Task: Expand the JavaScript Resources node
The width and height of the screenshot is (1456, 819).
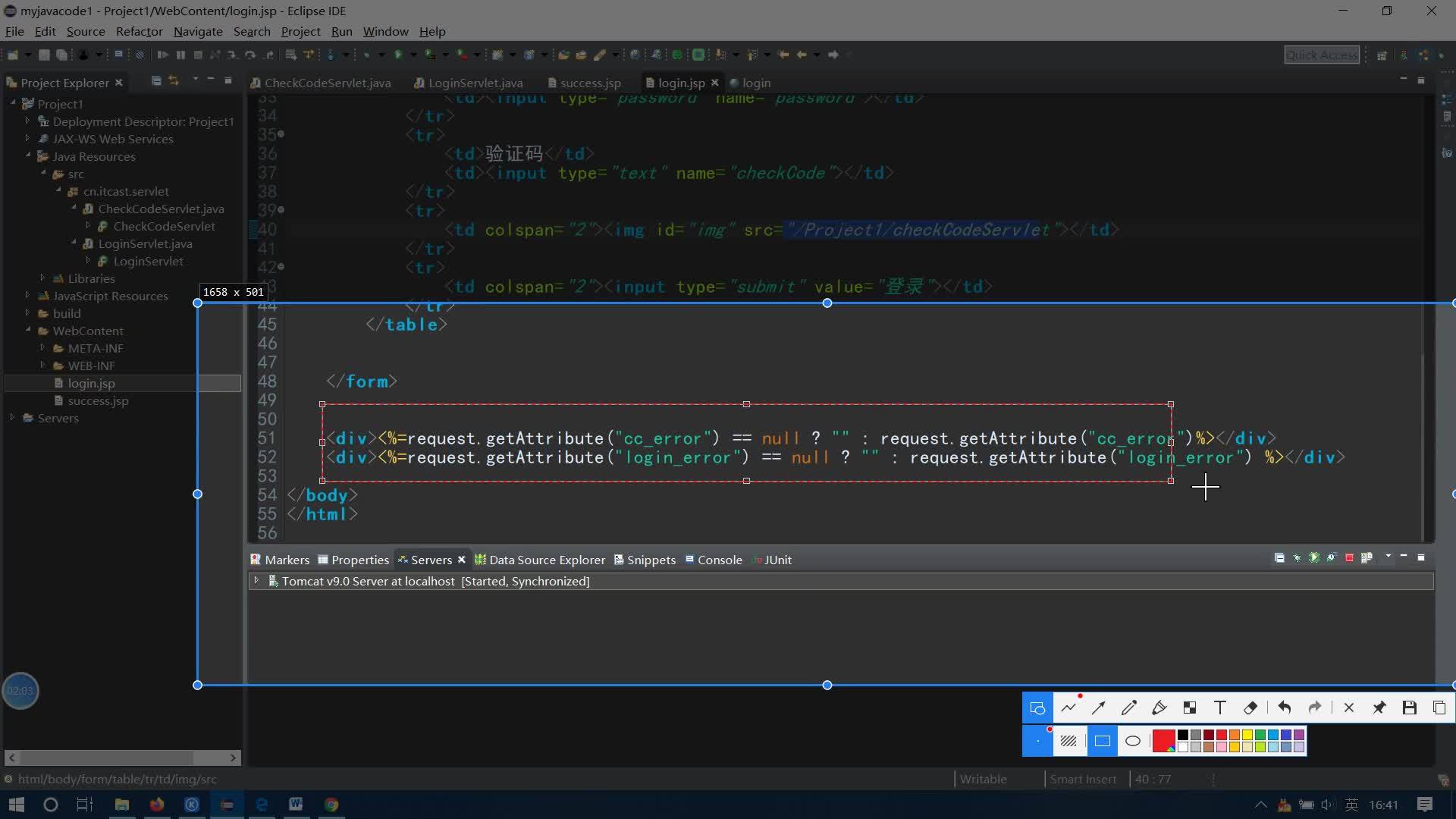Action: click(28, 295)
